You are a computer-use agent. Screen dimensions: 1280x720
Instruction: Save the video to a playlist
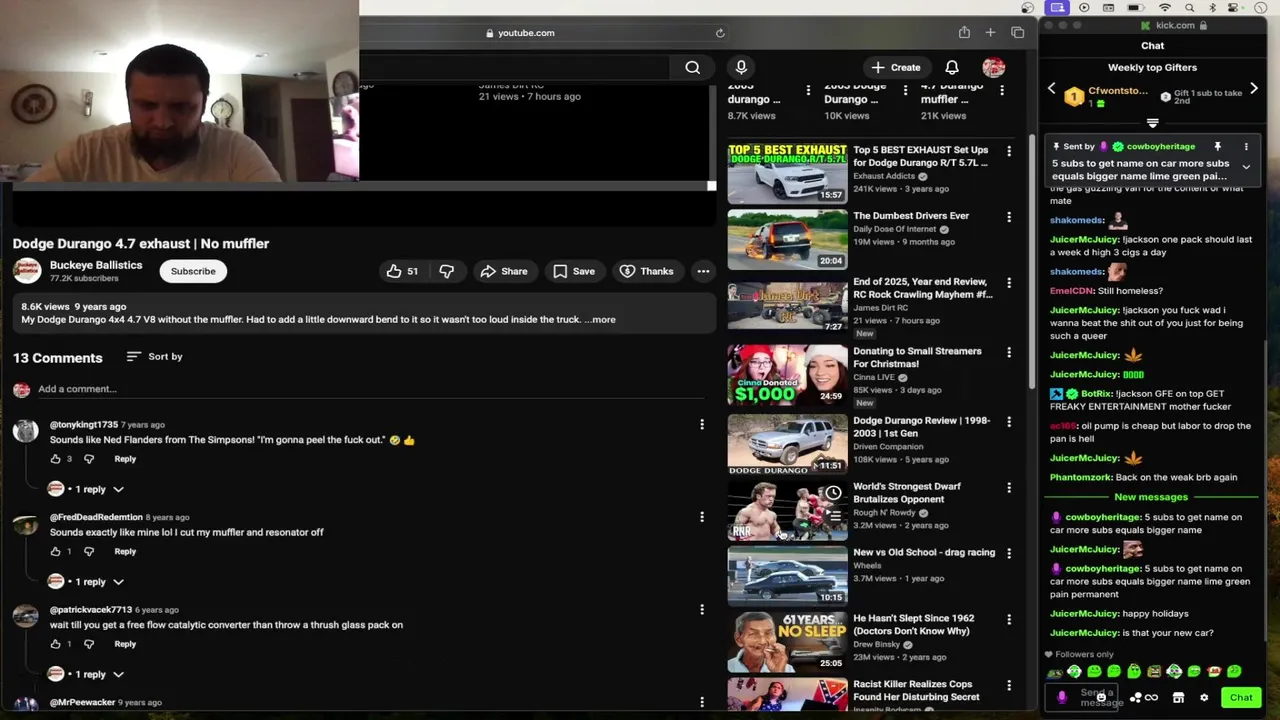574,271
